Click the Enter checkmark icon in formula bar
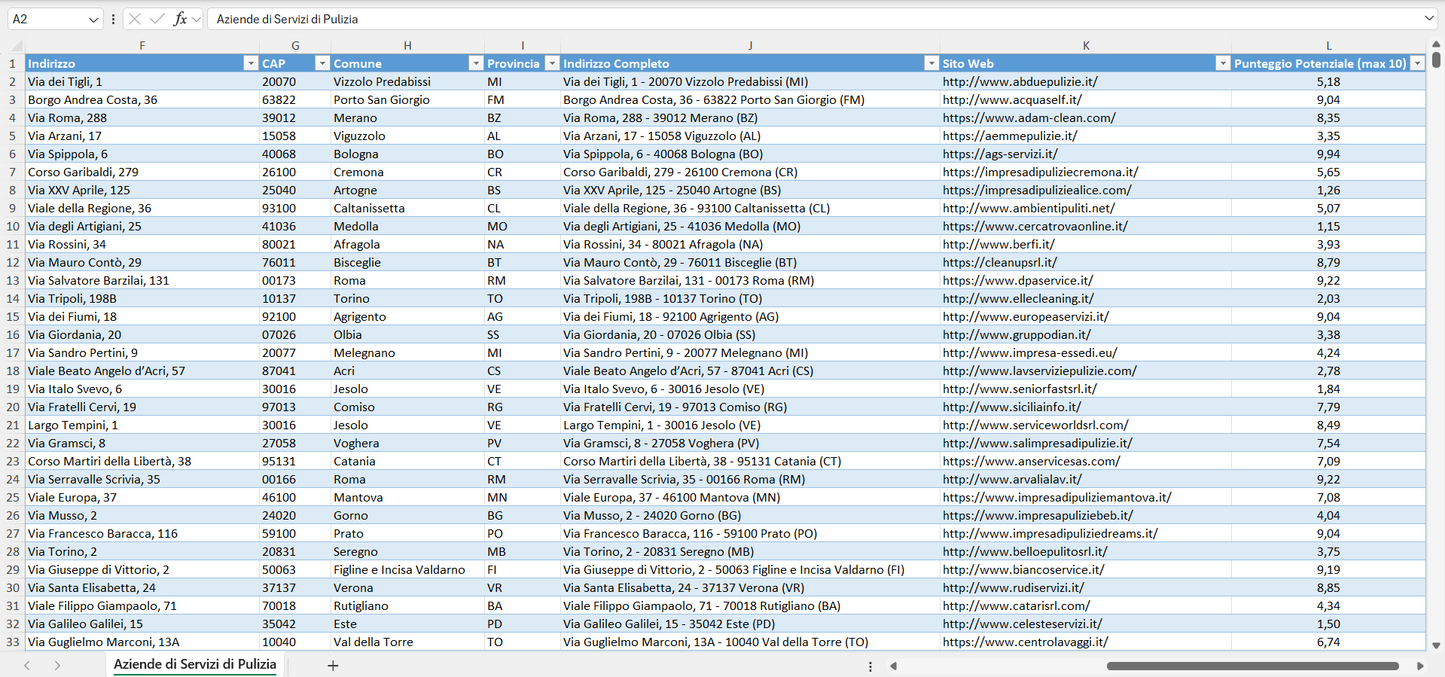The image size is (1445, 677). (157, 19)
